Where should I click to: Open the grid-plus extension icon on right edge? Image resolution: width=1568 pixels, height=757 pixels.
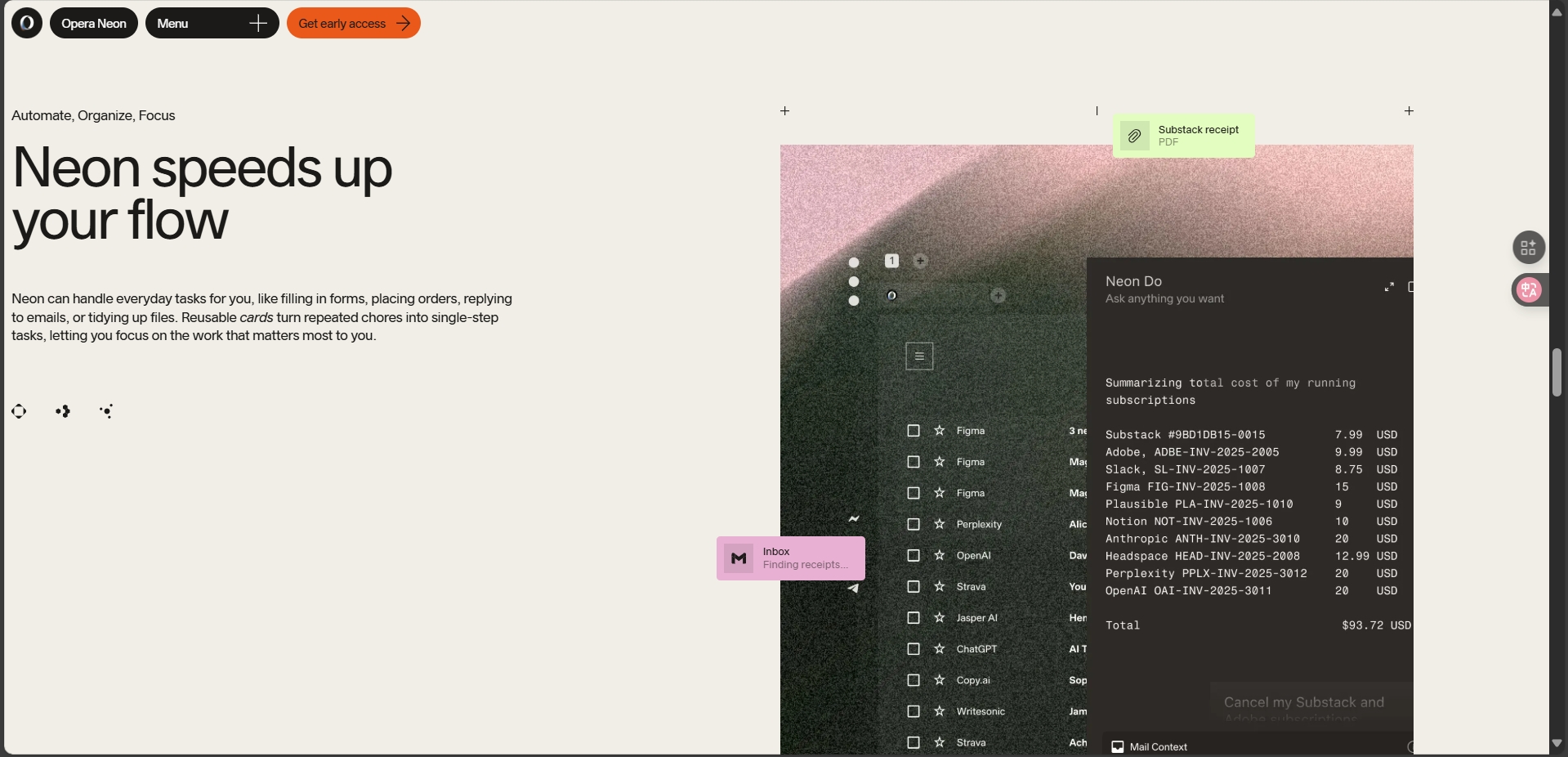coord(1528,248)
